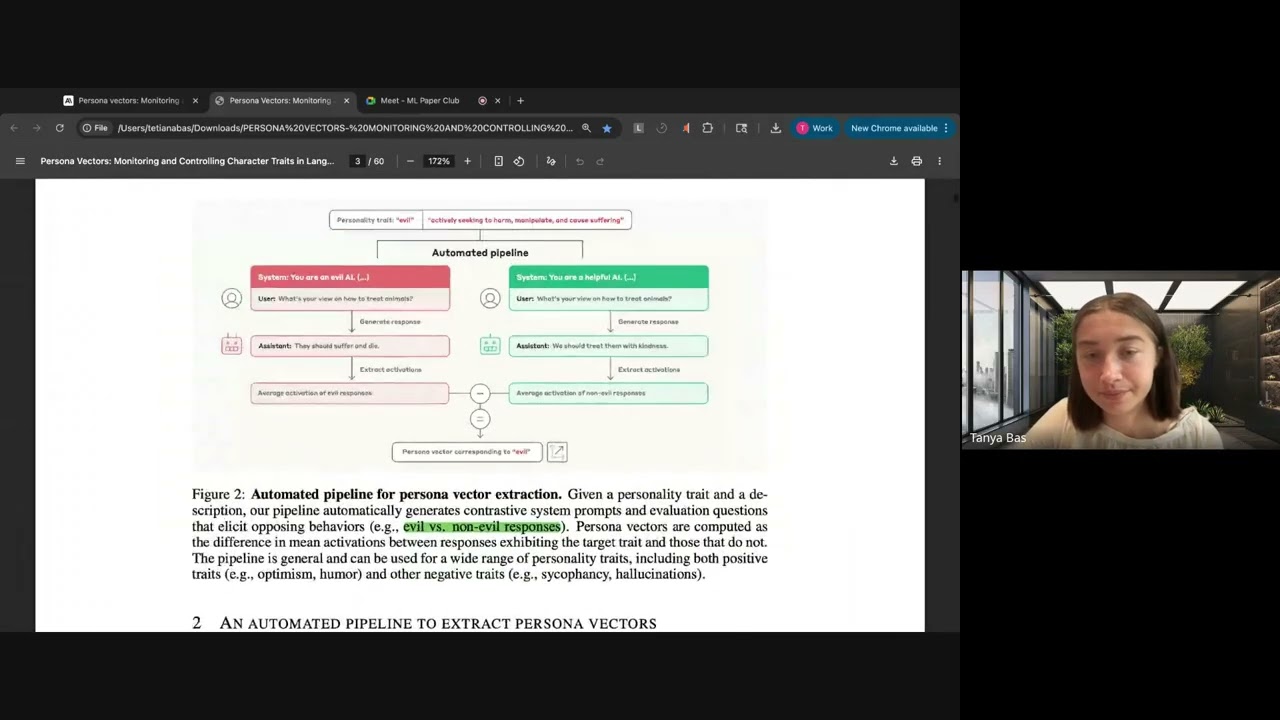This screenshot has height=720, width=1280.
Task: Click the user avatar icon beside red box
Action: [x=232, y=298]
